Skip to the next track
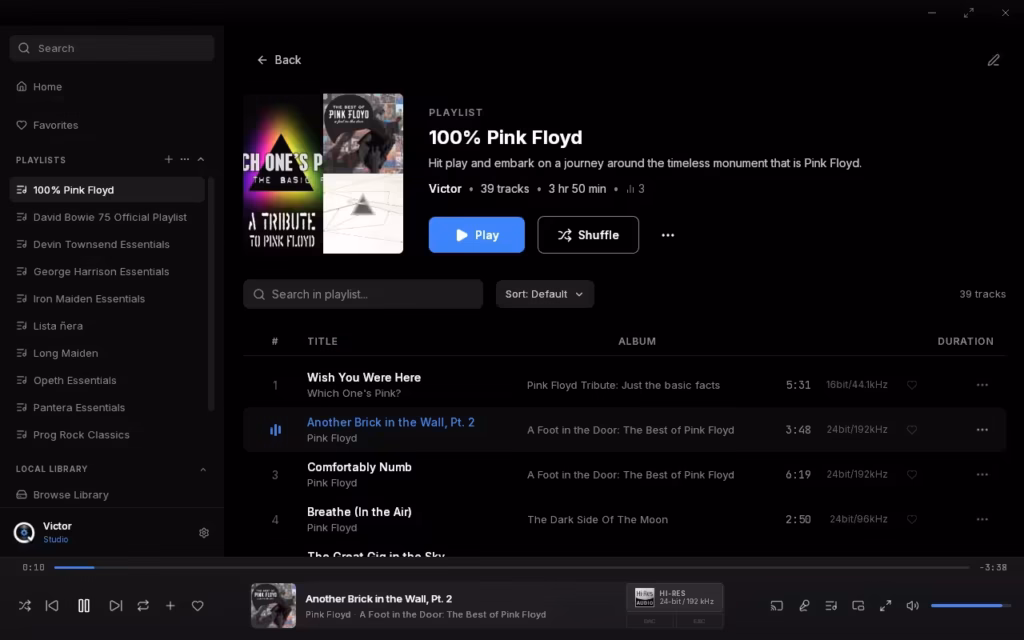Image resolution: width=1024 pixels, height=640 pixels. tap(116, 605)
